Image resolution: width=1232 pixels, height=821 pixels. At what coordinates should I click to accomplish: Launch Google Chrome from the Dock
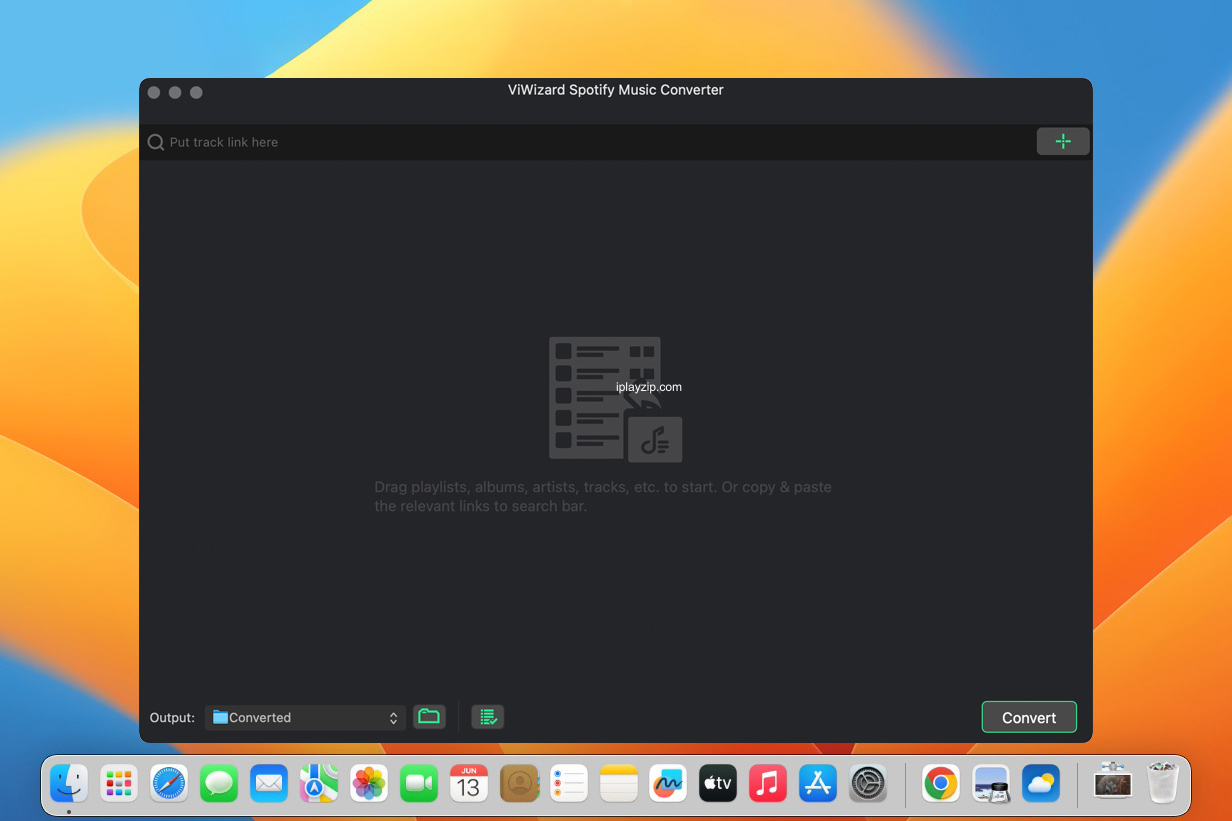[x=941, y=784]
